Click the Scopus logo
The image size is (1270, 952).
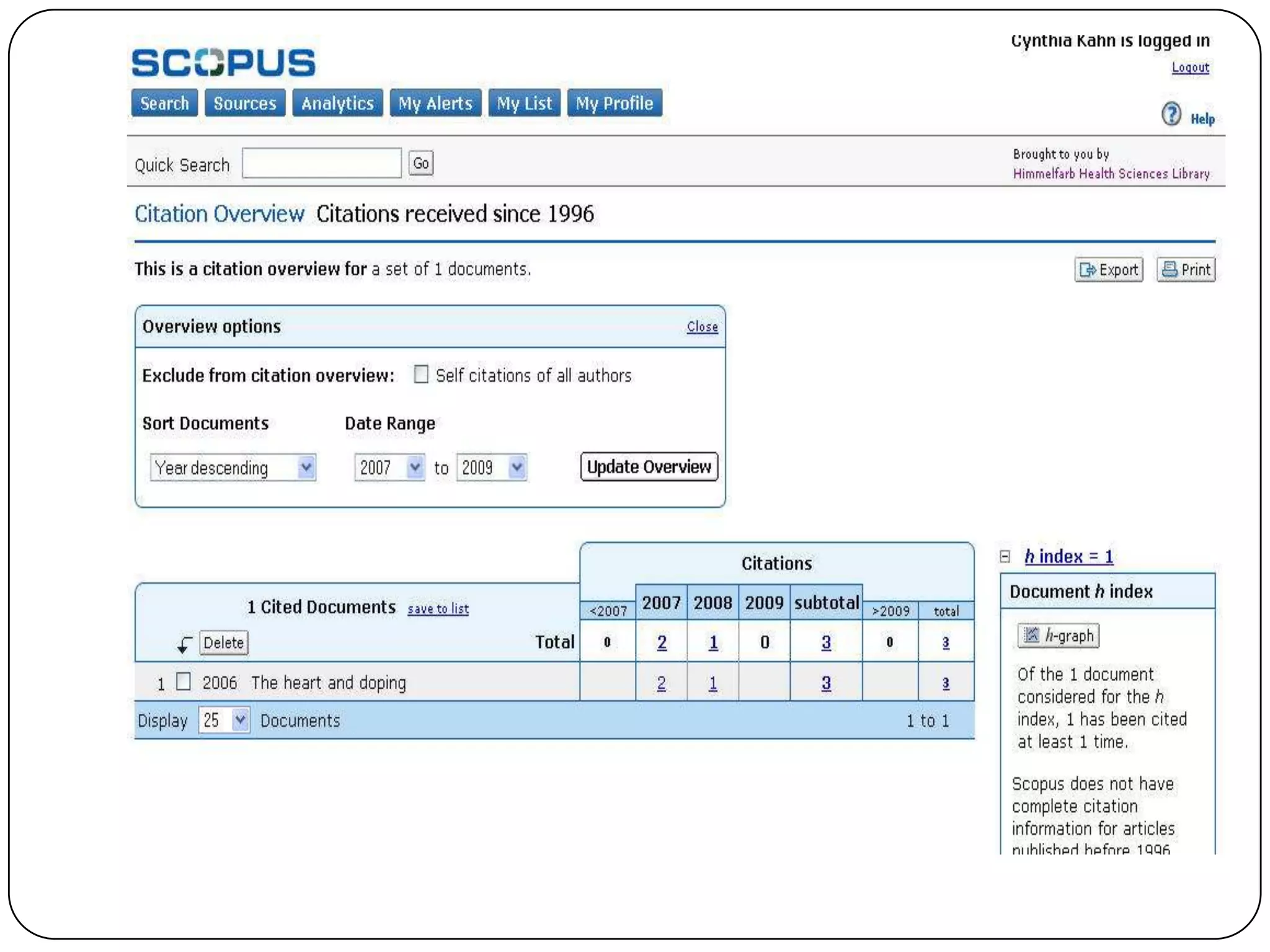(223, 63)
